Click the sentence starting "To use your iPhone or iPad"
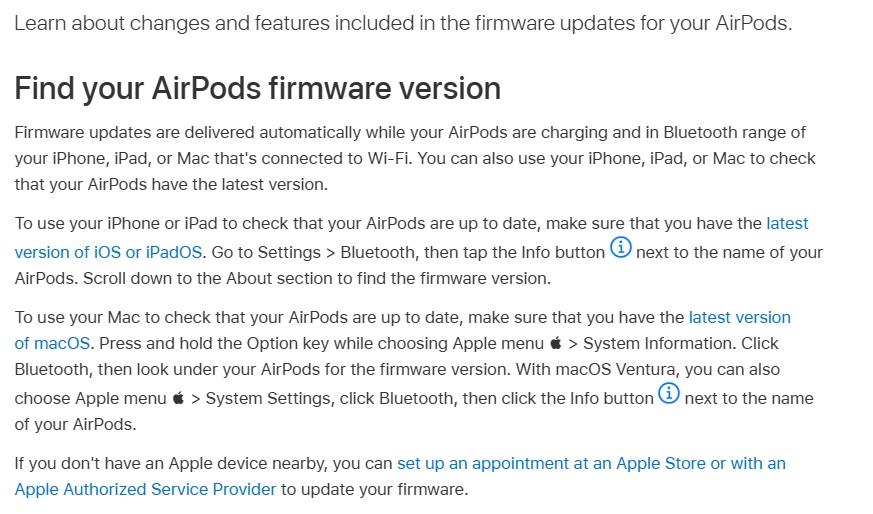873x514 pixels. pyautogui.click(x=300, y=223)
